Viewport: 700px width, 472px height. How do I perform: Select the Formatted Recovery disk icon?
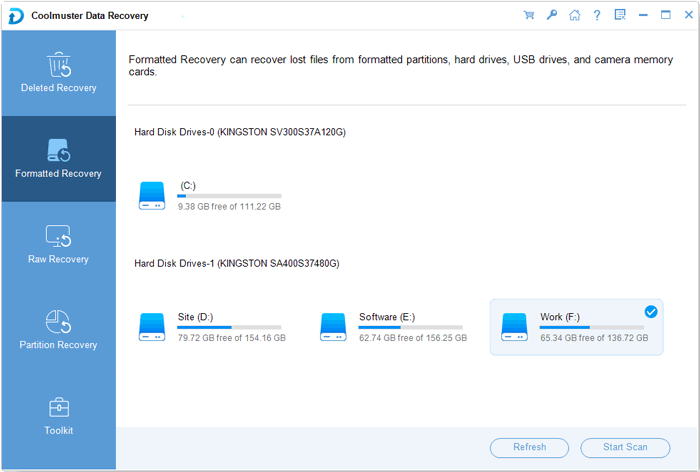58,150
